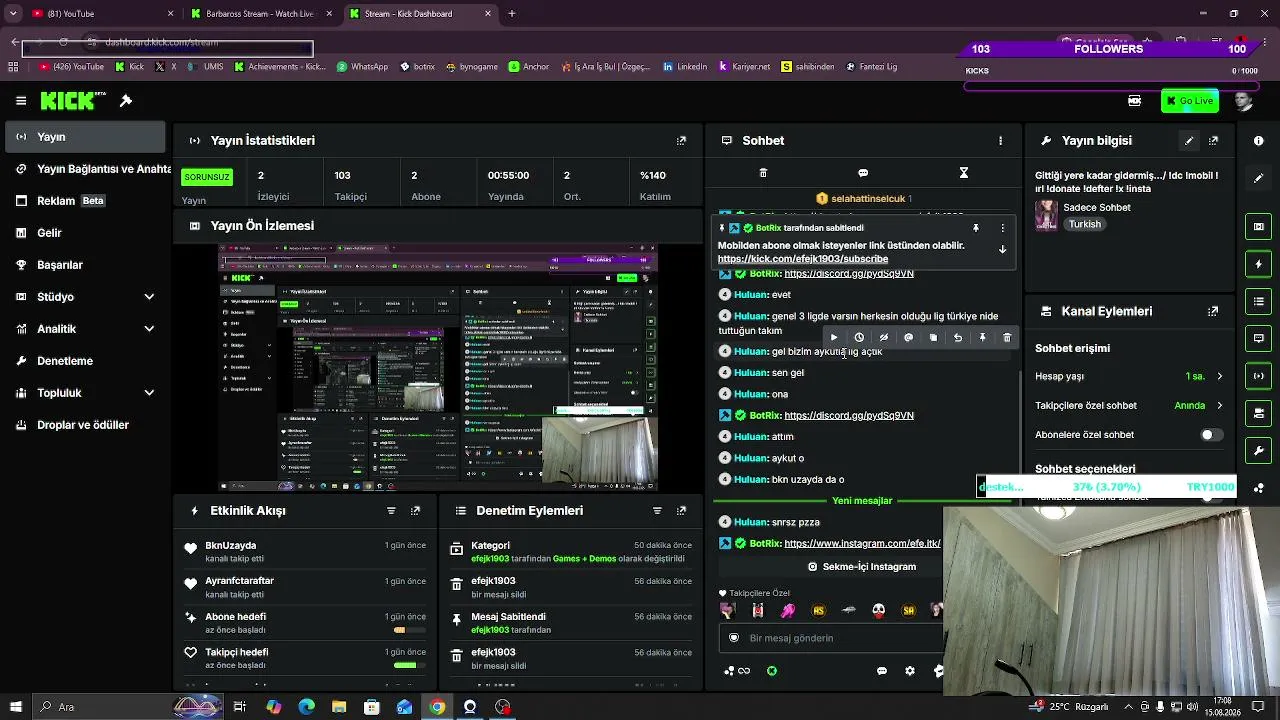Click Sekme-İçi Instagram button
The image size is (1280, 720).
(x=862, y=567)
